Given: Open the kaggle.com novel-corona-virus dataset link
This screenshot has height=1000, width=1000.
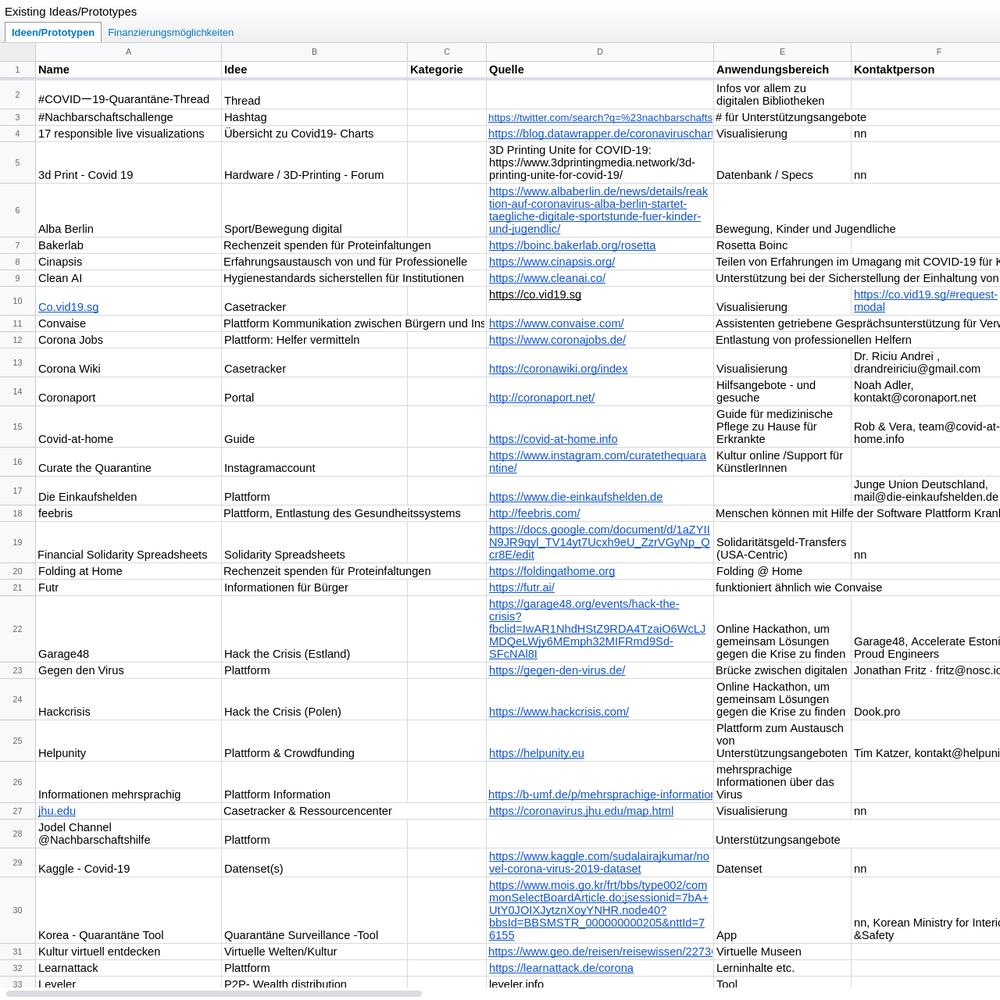Looking at the screenshot, I should [x=599, y=863].
